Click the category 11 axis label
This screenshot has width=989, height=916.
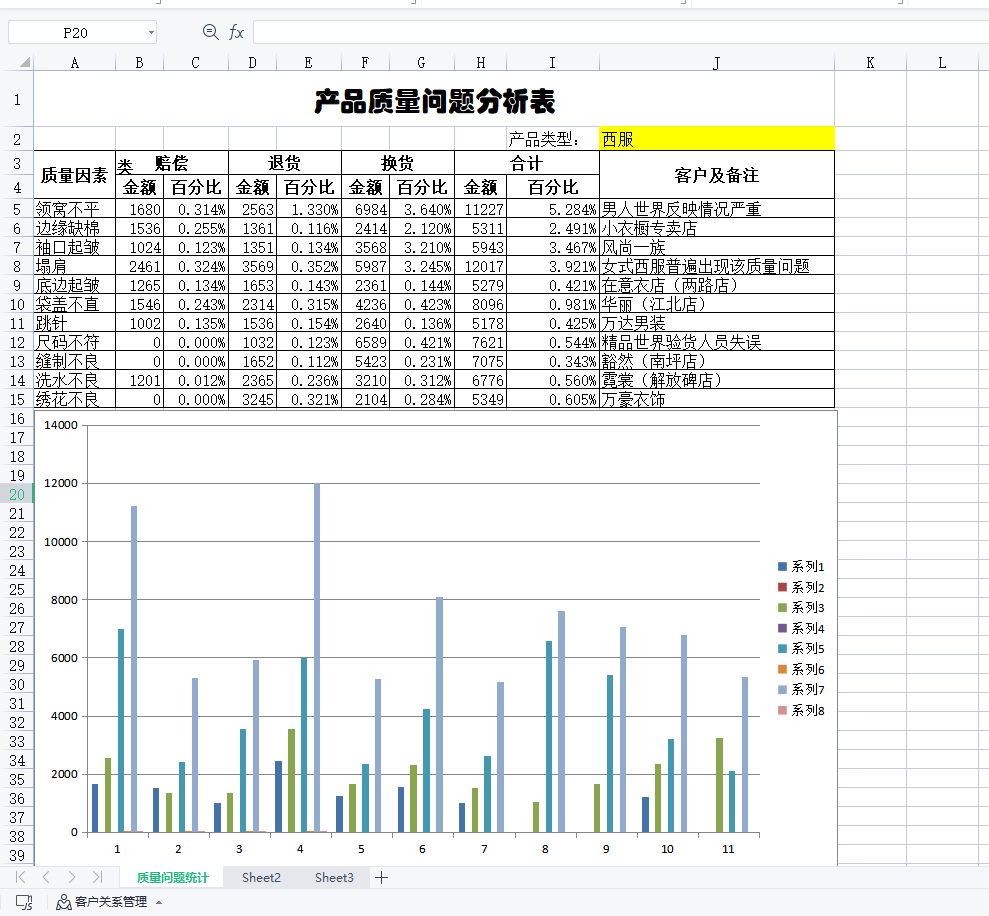point(728,849)
